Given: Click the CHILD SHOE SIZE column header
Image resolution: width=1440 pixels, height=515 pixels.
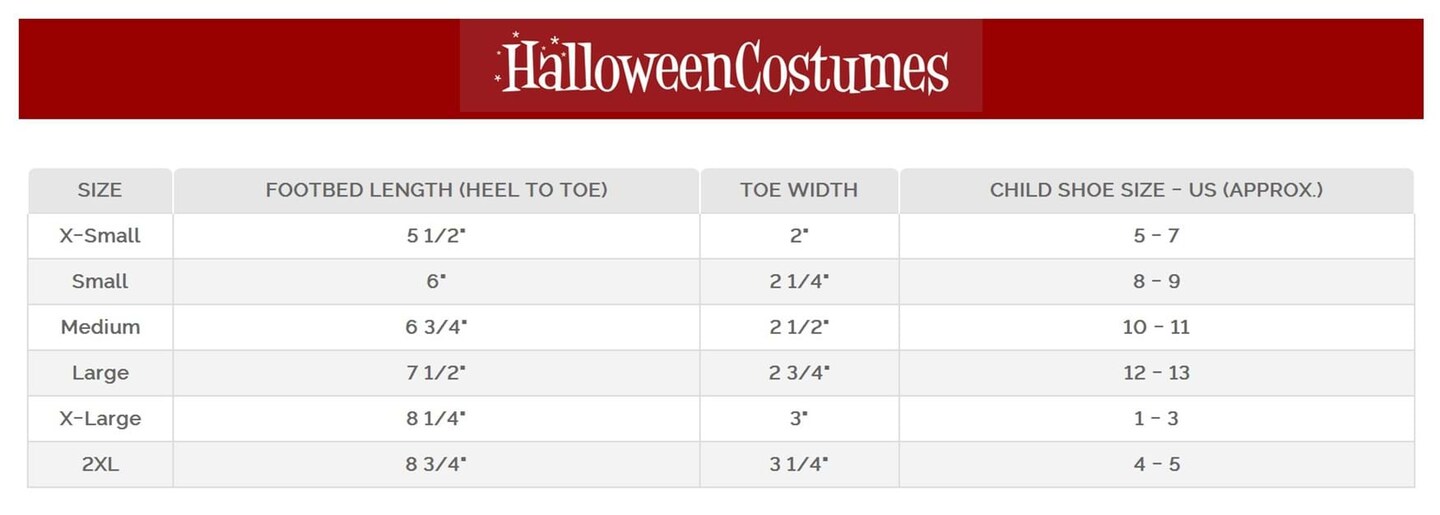Looking at the screenshot, I should 1156,190.
